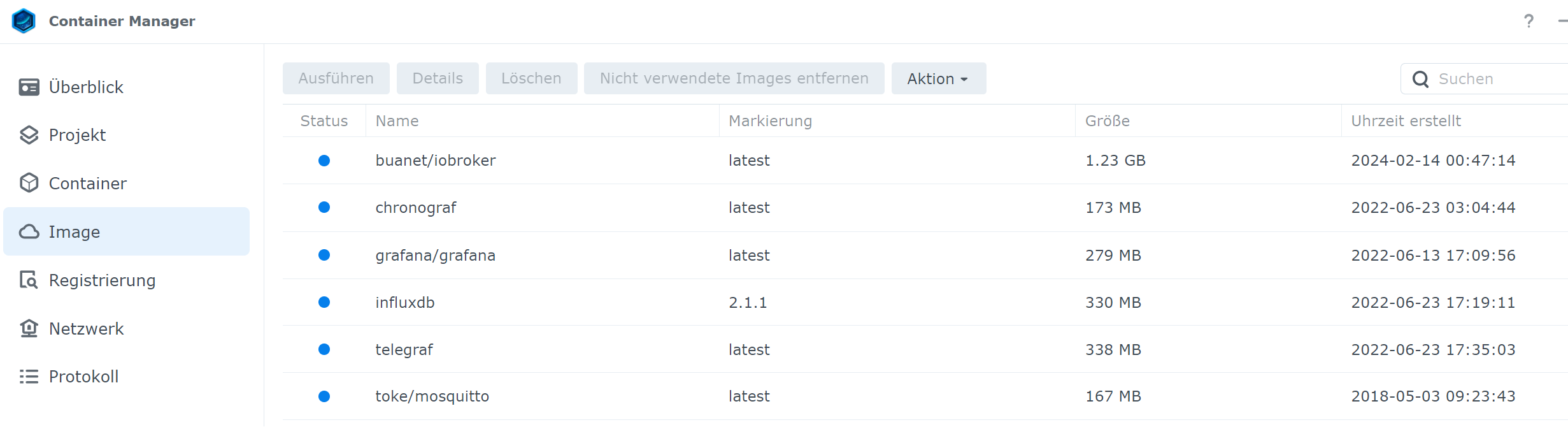Click the status dot of influxdb
1568x427 pixels.
pos(324,302)
